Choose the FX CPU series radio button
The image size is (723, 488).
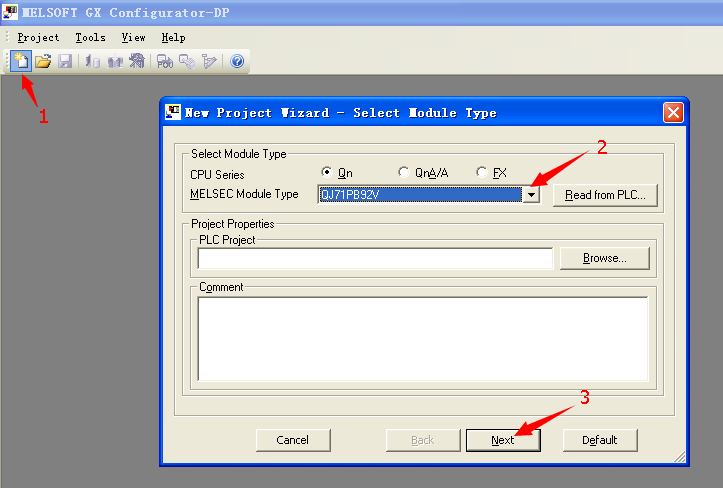[x=482, y=173]
